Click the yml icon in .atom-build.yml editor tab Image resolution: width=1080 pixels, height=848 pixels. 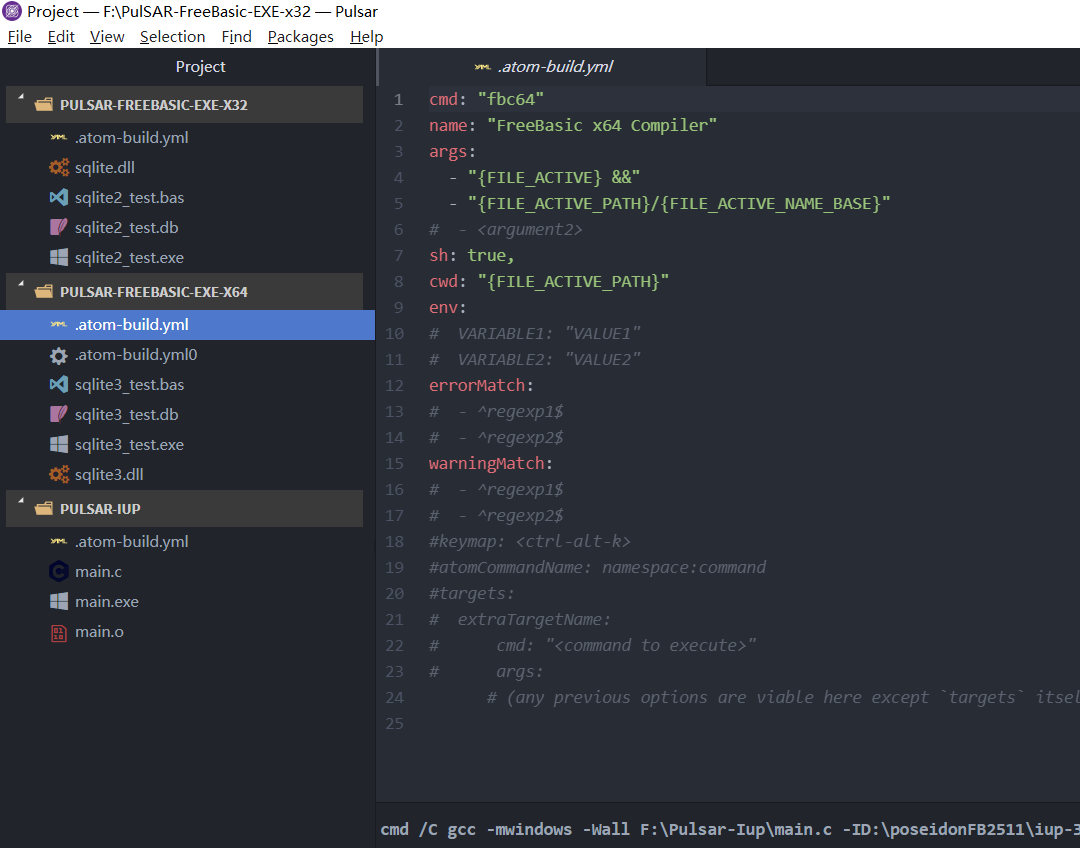point(483,67)
